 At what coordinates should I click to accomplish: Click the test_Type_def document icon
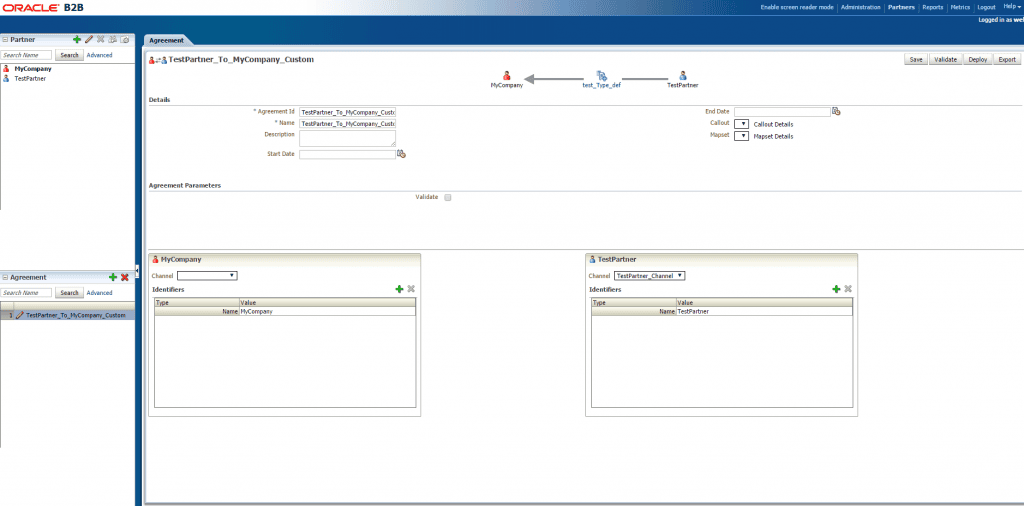601,76
